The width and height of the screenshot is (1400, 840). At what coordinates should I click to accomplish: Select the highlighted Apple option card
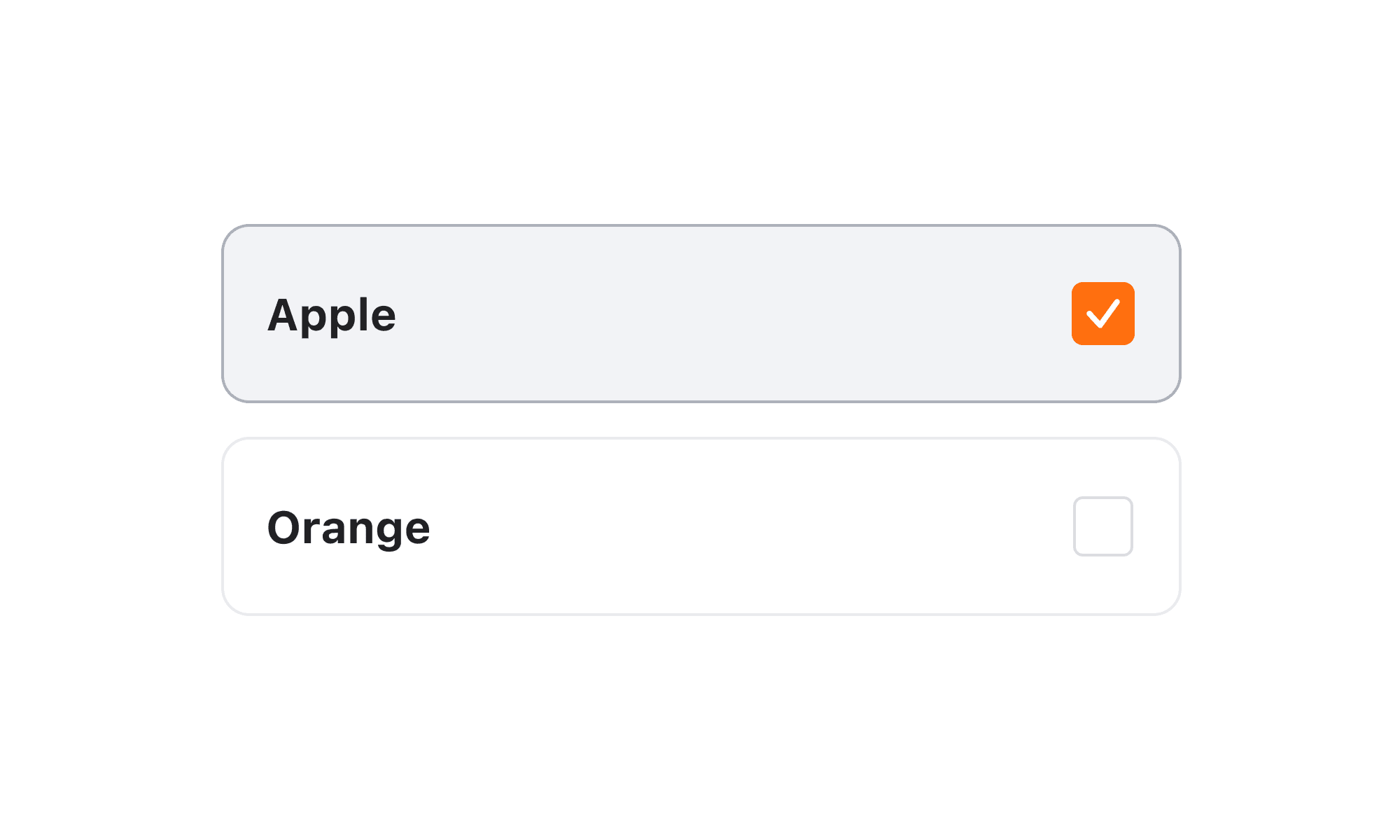click(x=700, y=314)
